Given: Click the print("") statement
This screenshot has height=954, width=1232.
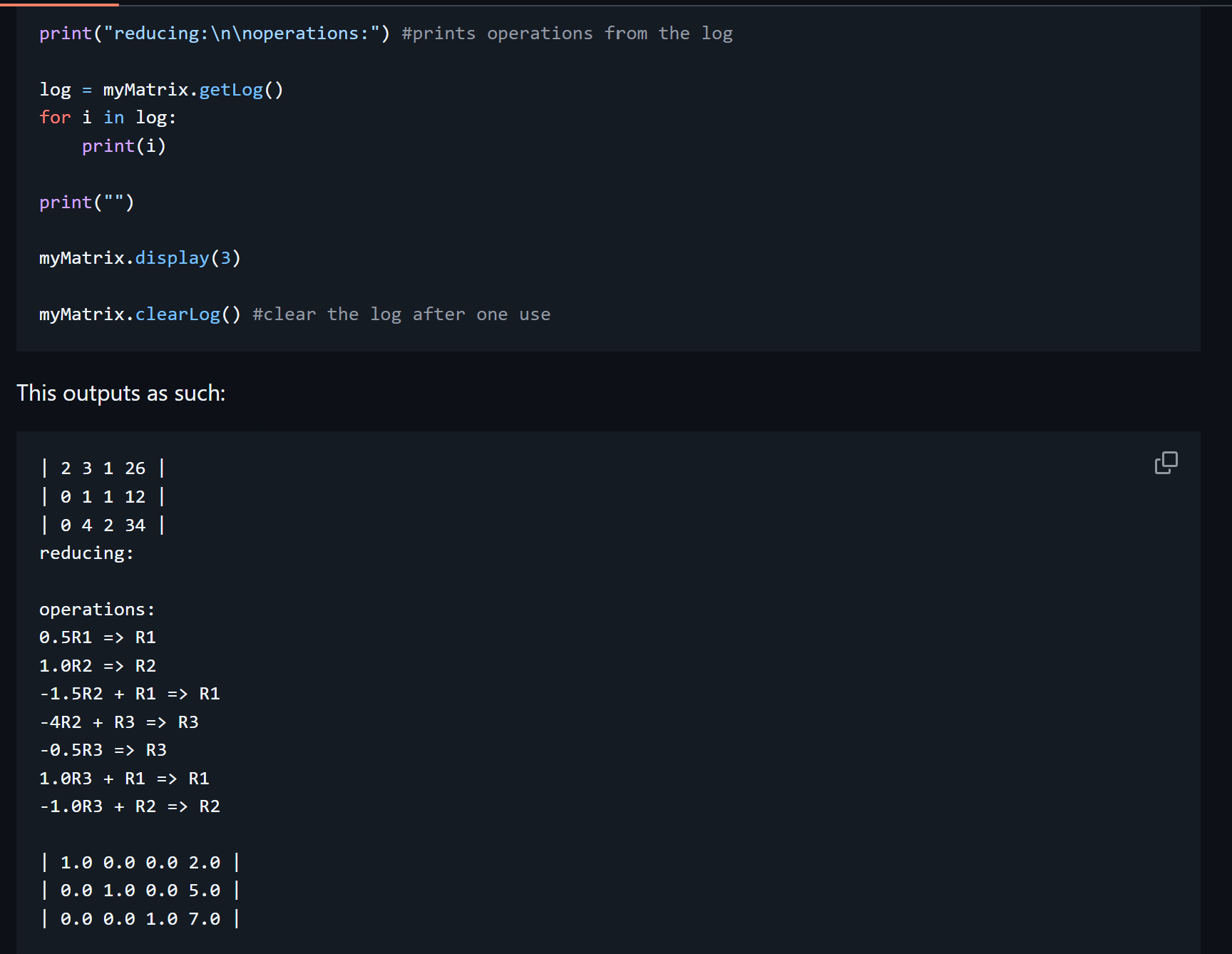Looking at the screenshot, I should [x=86, y=202].
